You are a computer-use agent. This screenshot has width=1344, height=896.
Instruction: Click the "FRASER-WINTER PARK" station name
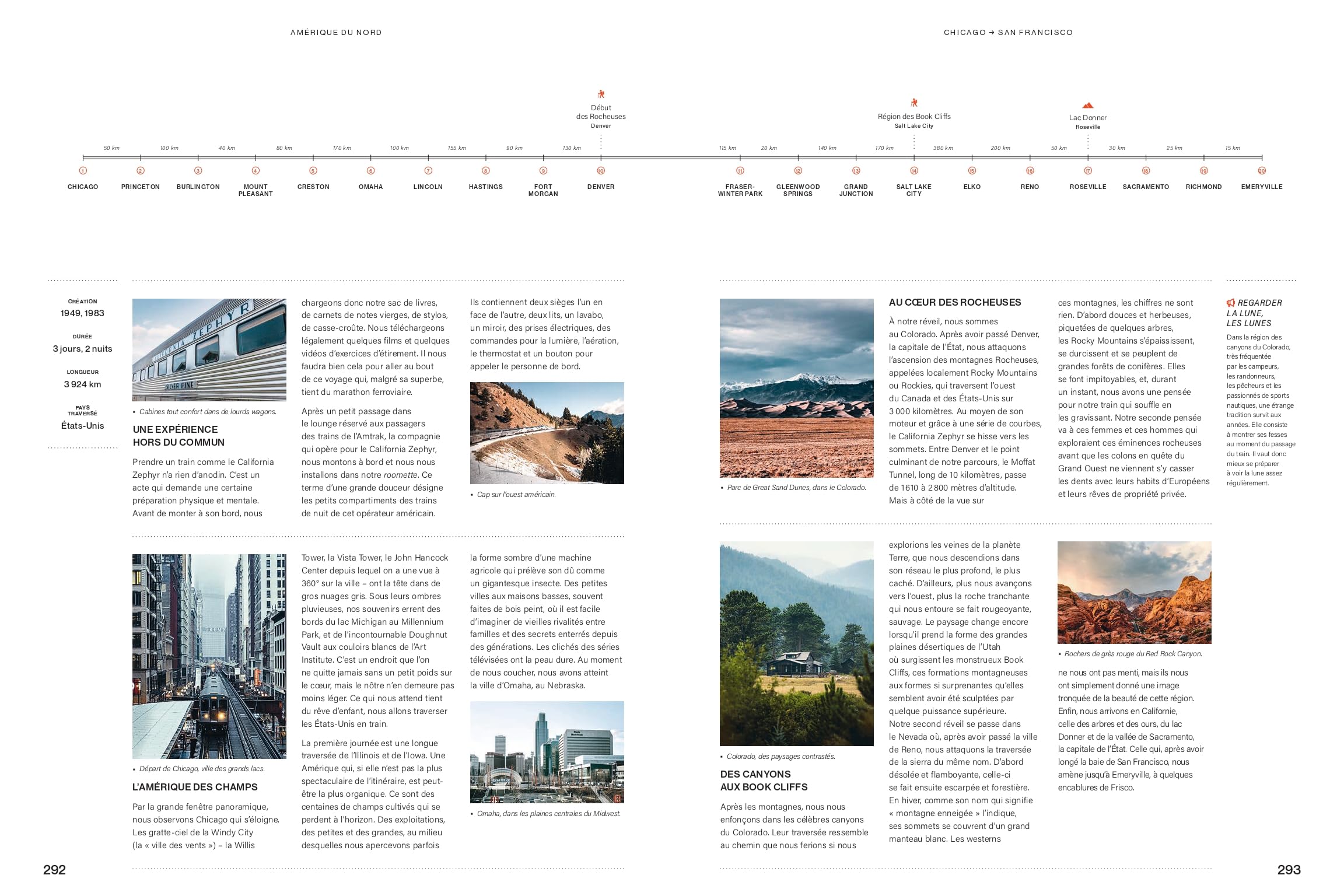pos(740,190)
